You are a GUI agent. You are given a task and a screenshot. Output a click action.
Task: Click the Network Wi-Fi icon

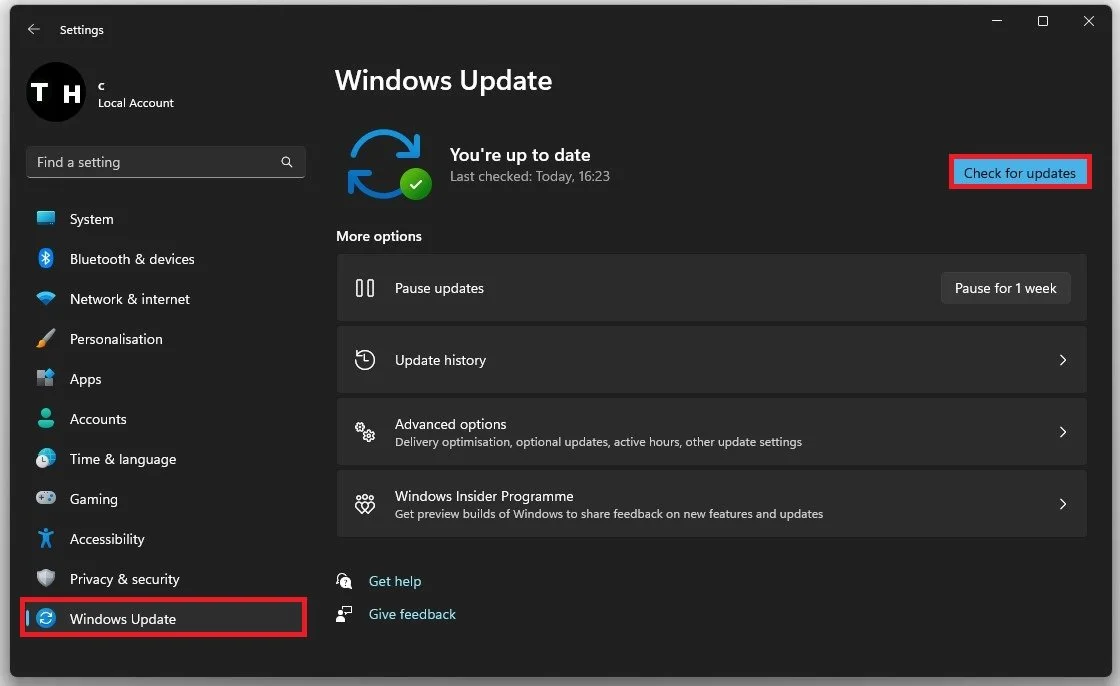(x=46, y=298)
